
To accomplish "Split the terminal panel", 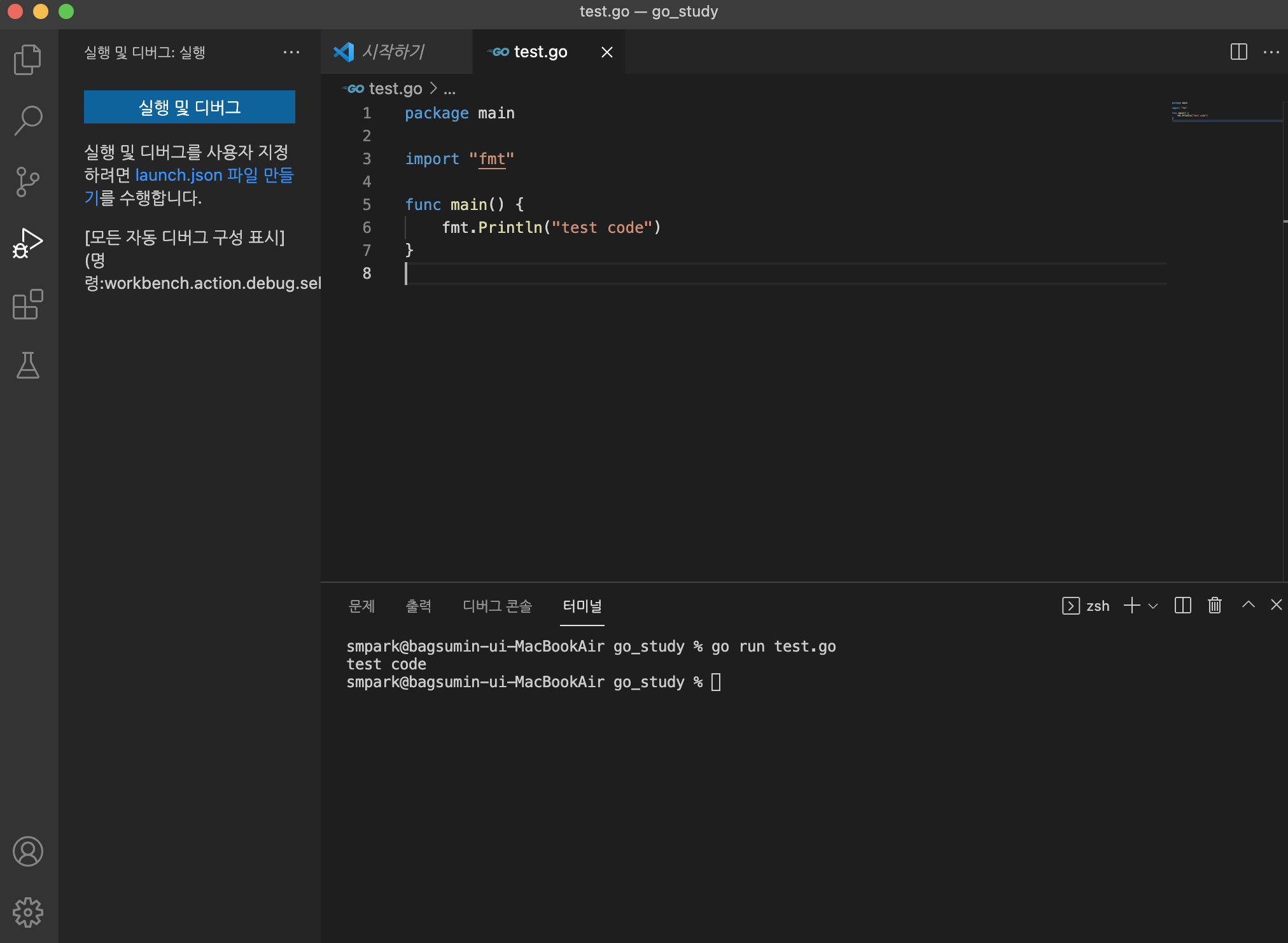I will click(x=1182, y=605).
